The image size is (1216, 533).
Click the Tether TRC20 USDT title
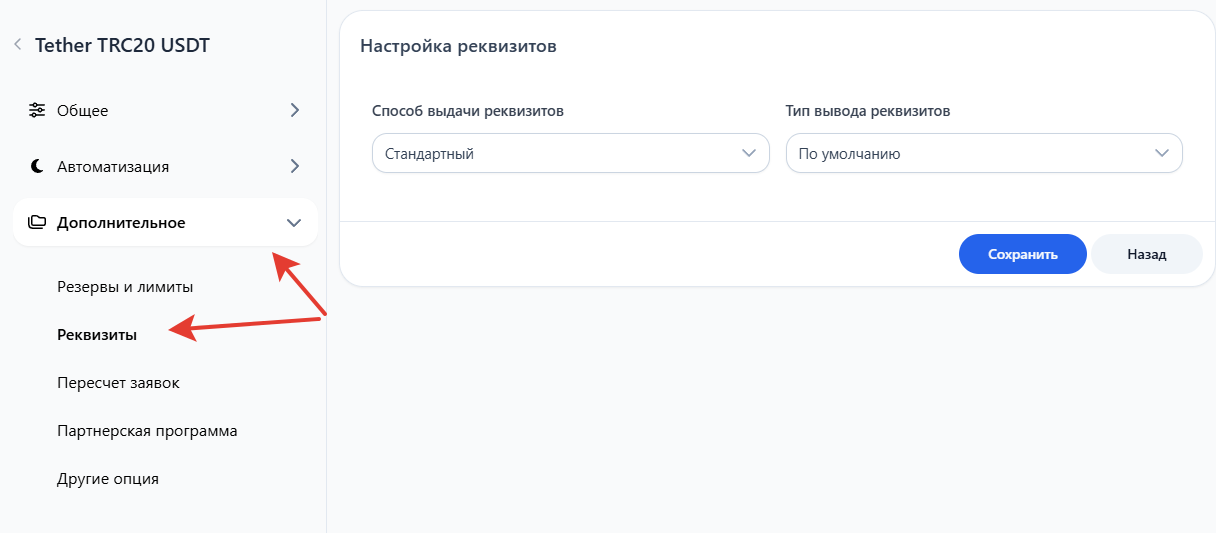122,45
